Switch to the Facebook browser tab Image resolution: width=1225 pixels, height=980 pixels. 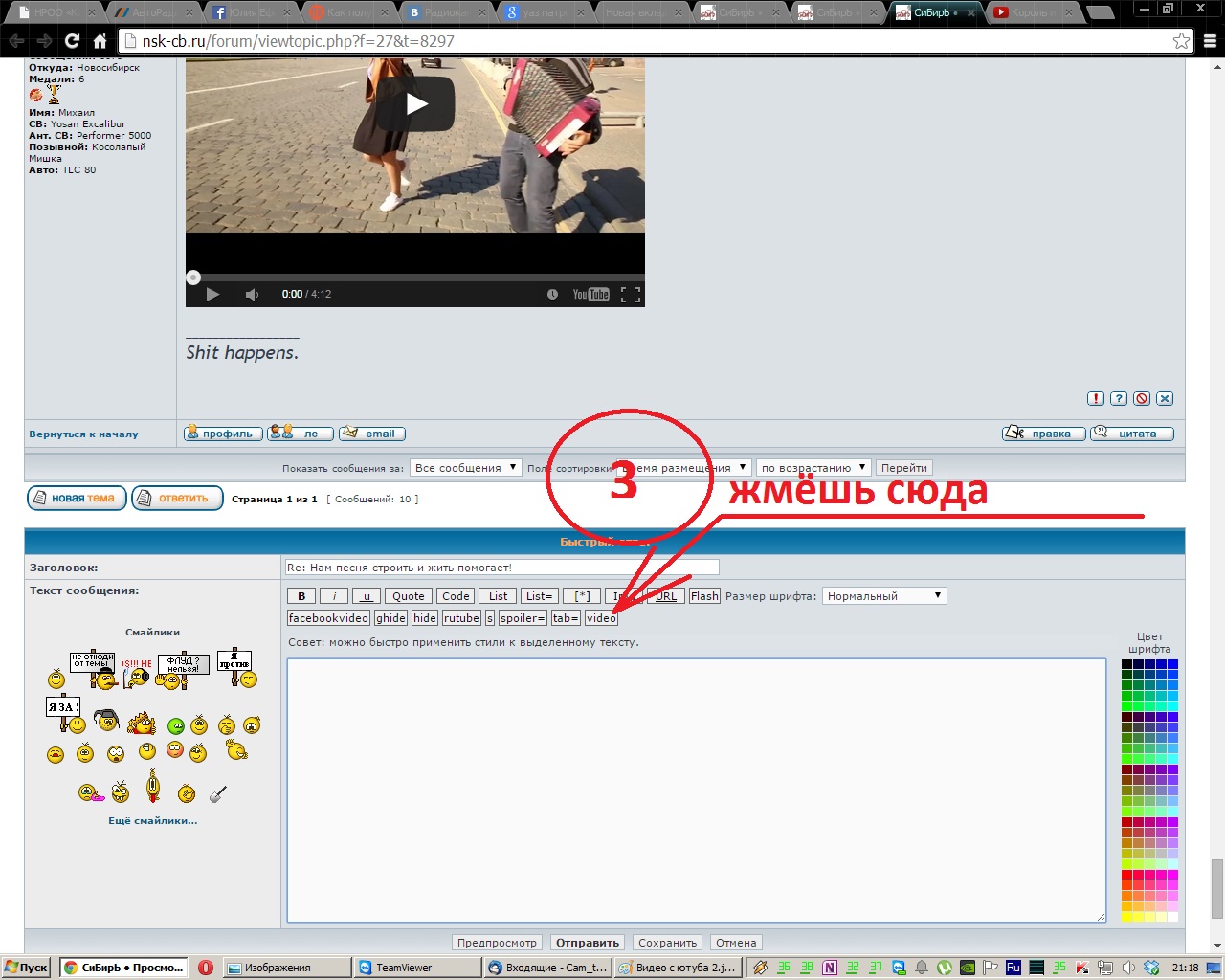(x=242, y=12)
